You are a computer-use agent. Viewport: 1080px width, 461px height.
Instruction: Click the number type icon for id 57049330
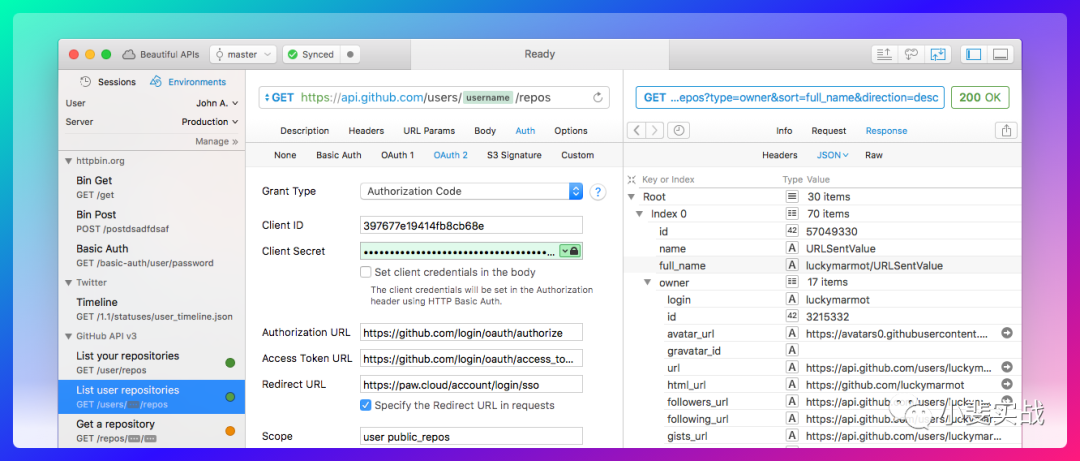click(x=792, y=231)
